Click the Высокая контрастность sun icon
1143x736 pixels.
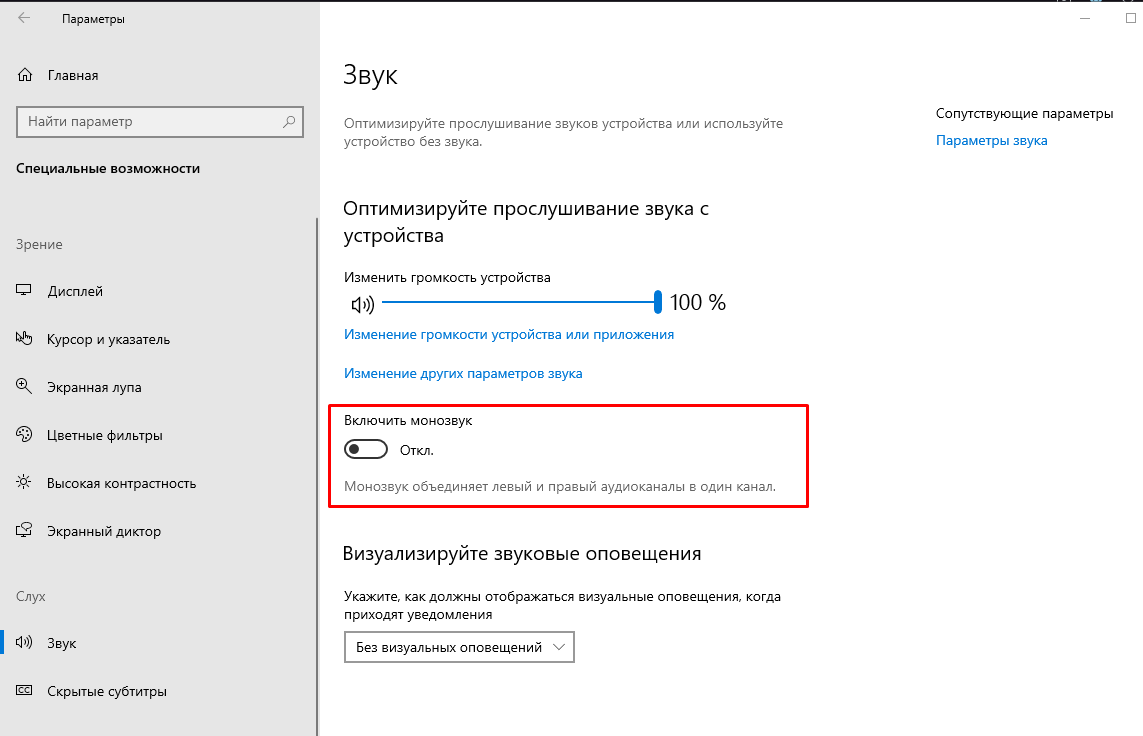pos(25,483)
